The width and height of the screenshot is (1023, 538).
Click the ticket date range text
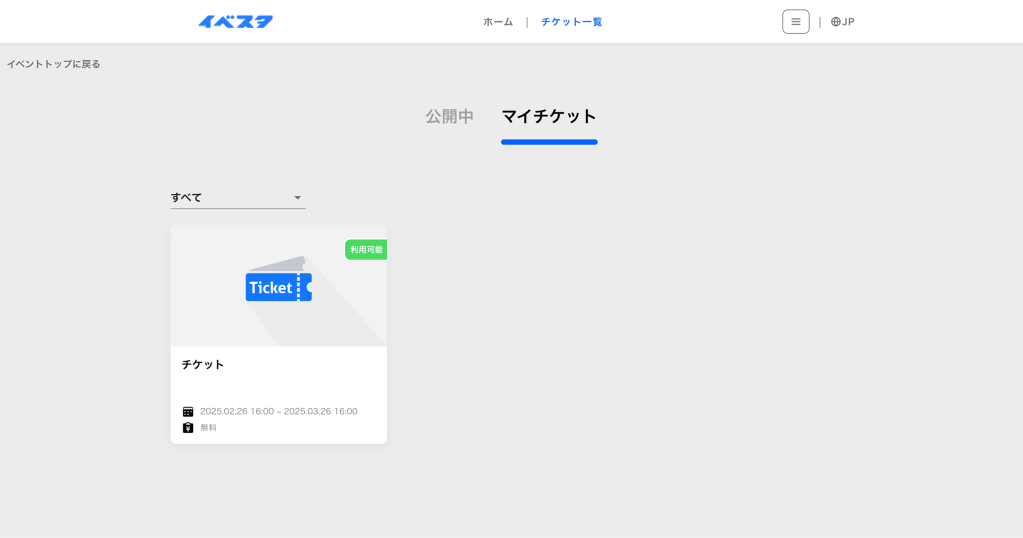[x=278, y=411]
